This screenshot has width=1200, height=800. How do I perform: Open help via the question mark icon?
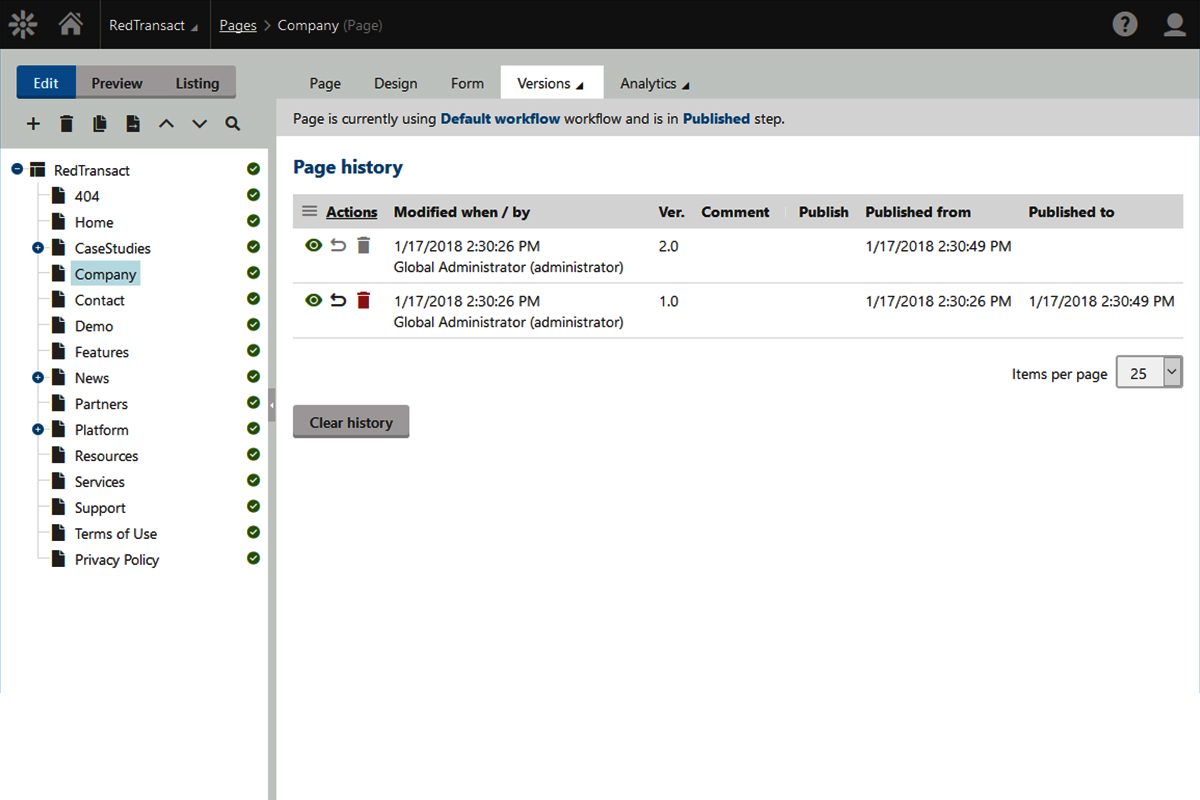click(1125, 25)
